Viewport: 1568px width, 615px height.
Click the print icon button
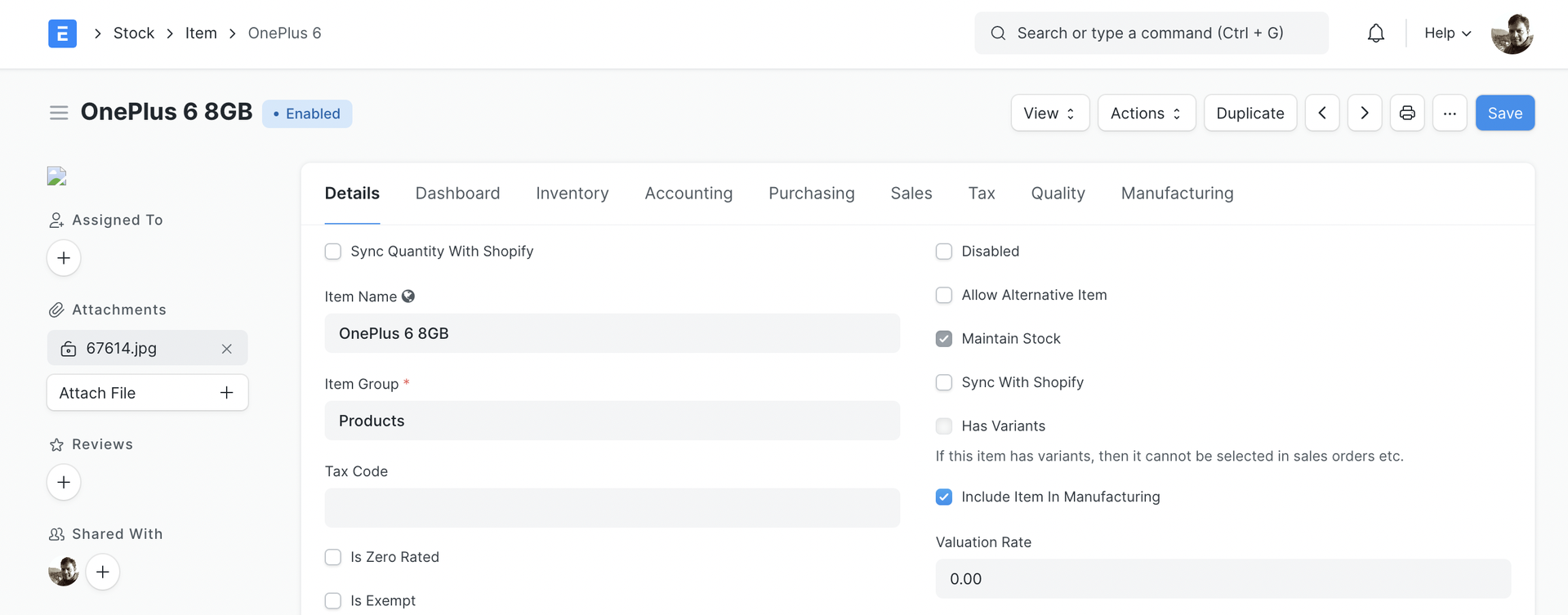[x=1406, y=113]
